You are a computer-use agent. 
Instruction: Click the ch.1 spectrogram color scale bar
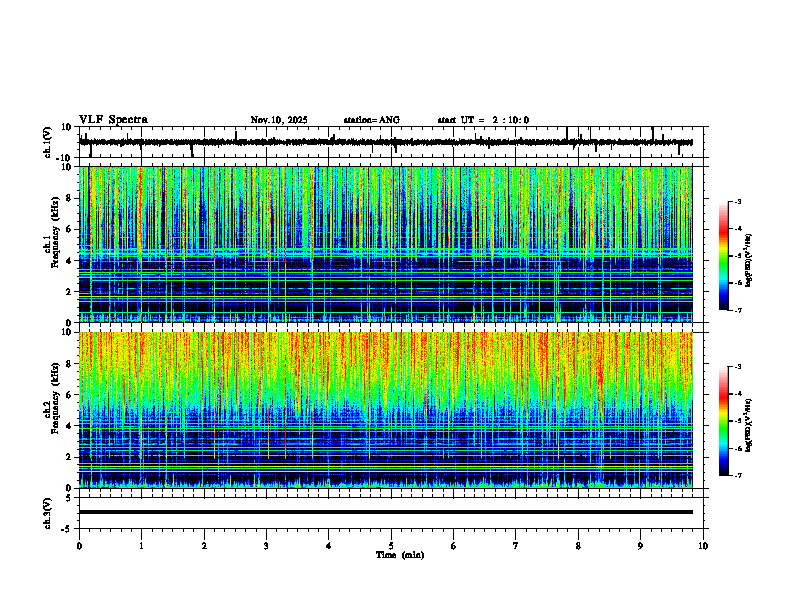[x=724, y=256]
